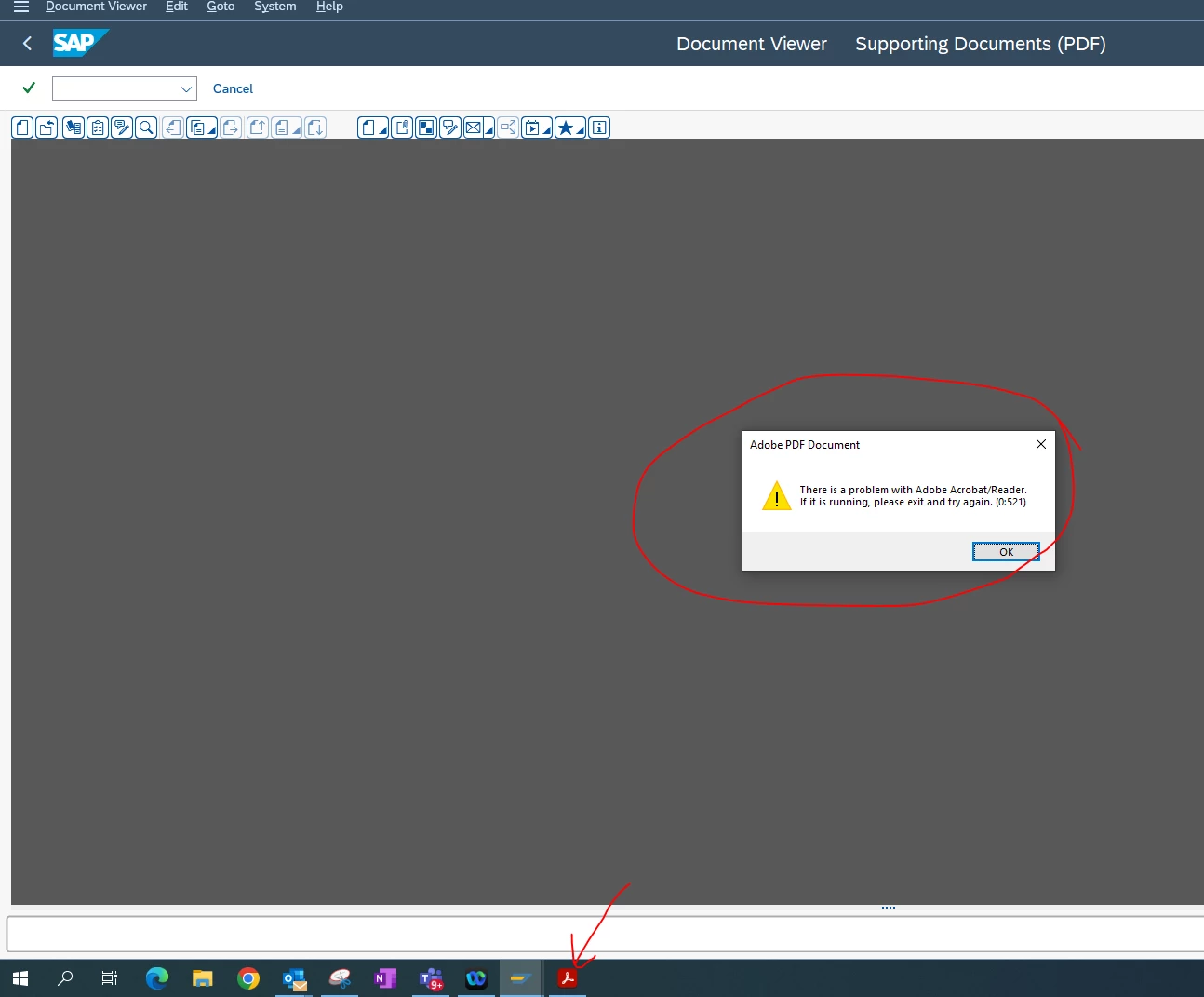Viewport: 1204px width, 997px height.
Task: Open Microsoft Teams from the taskbar
Action: point(431,978)
